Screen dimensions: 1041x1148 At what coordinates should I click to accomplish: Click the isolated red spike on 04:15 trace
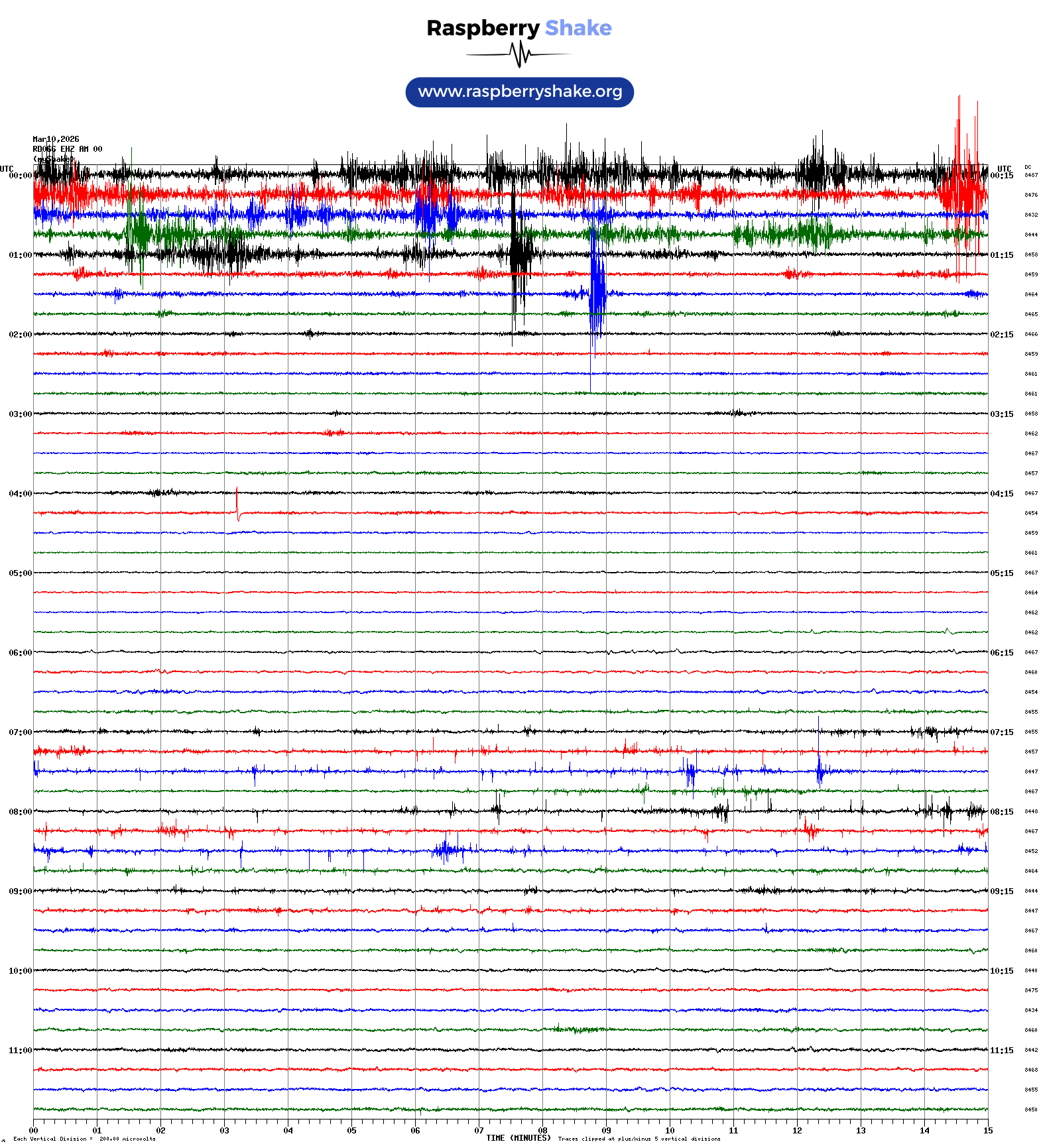(237, 505)
